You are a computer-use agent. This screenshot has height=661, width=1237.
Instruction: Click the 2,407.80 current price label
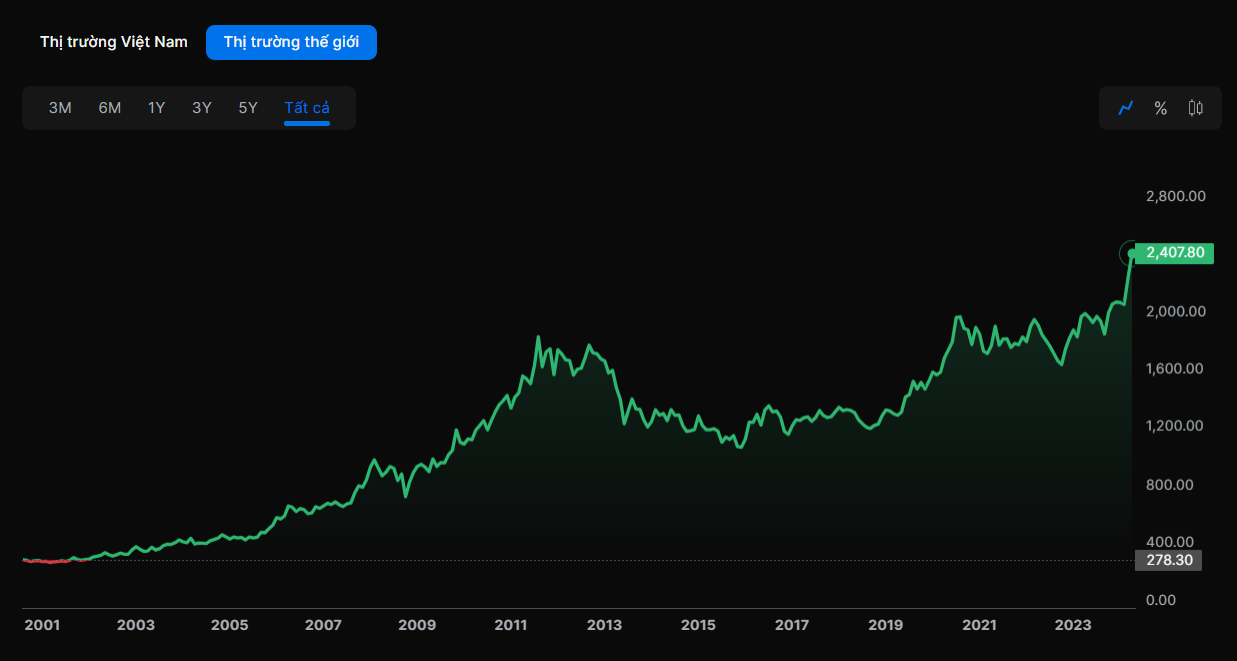pyautogui.click(x=1175, y=253)
